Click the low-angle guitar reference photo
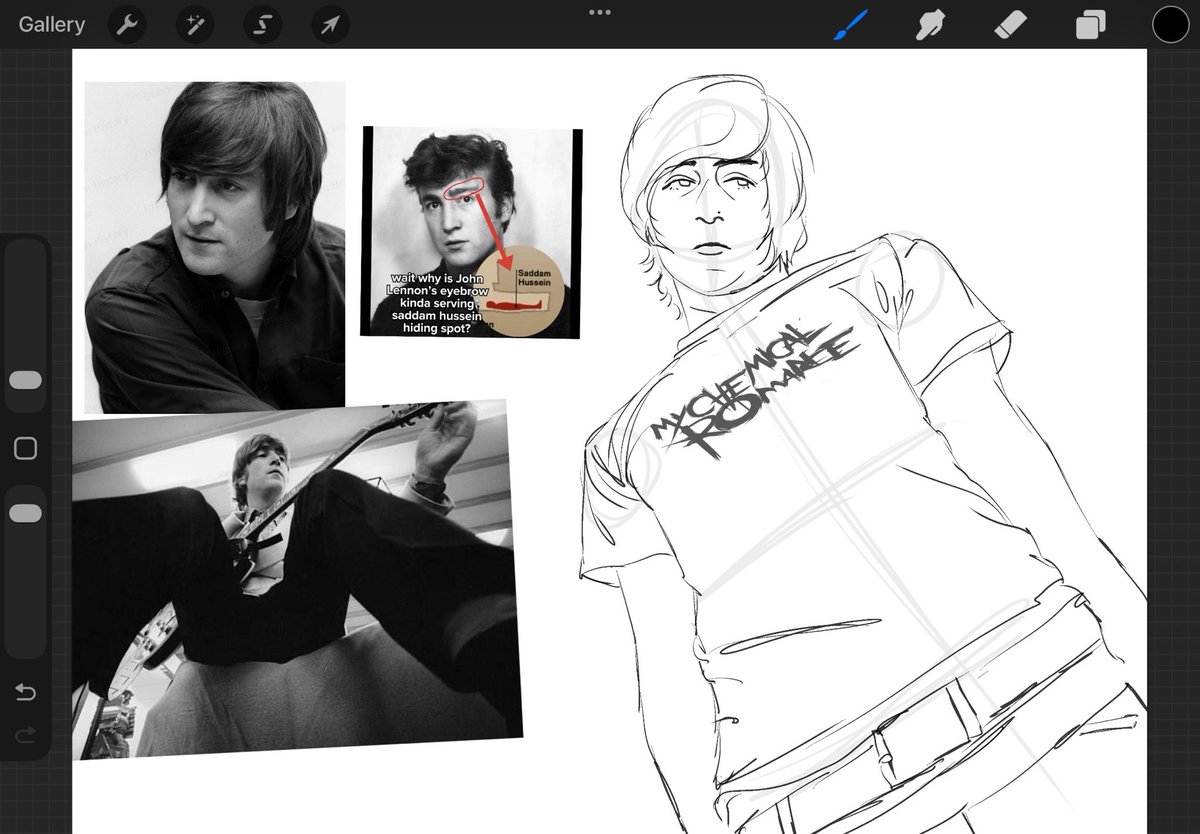Viewport: 1200px width, 834px height. pyautogui.click(x=297, y=580)
